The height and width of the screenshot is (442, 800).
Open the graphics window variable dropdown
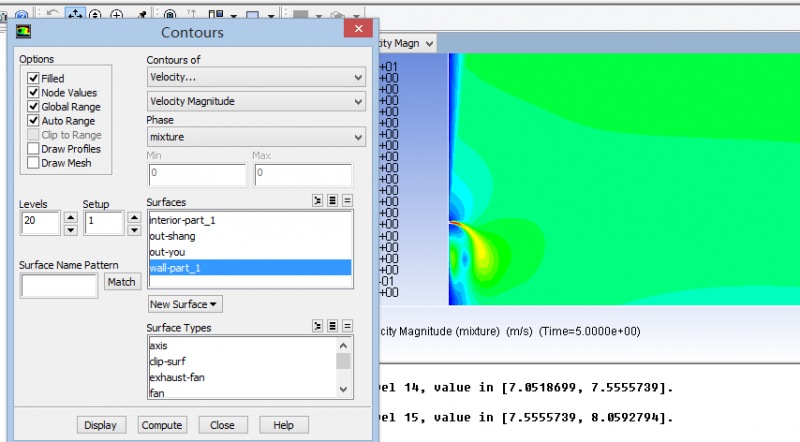coord(429,44)
